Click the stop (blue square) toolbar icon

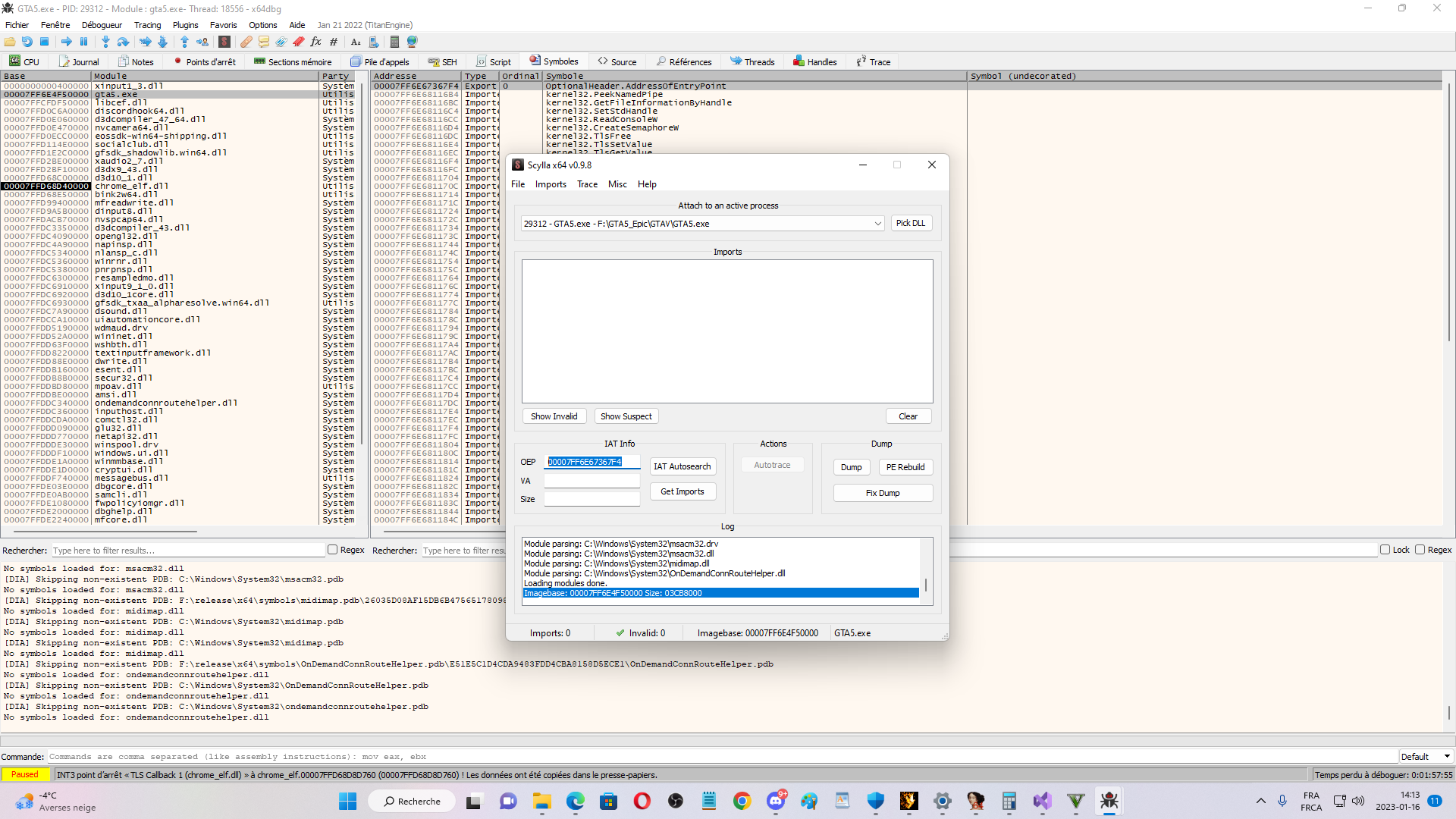[x=45, y=42]
